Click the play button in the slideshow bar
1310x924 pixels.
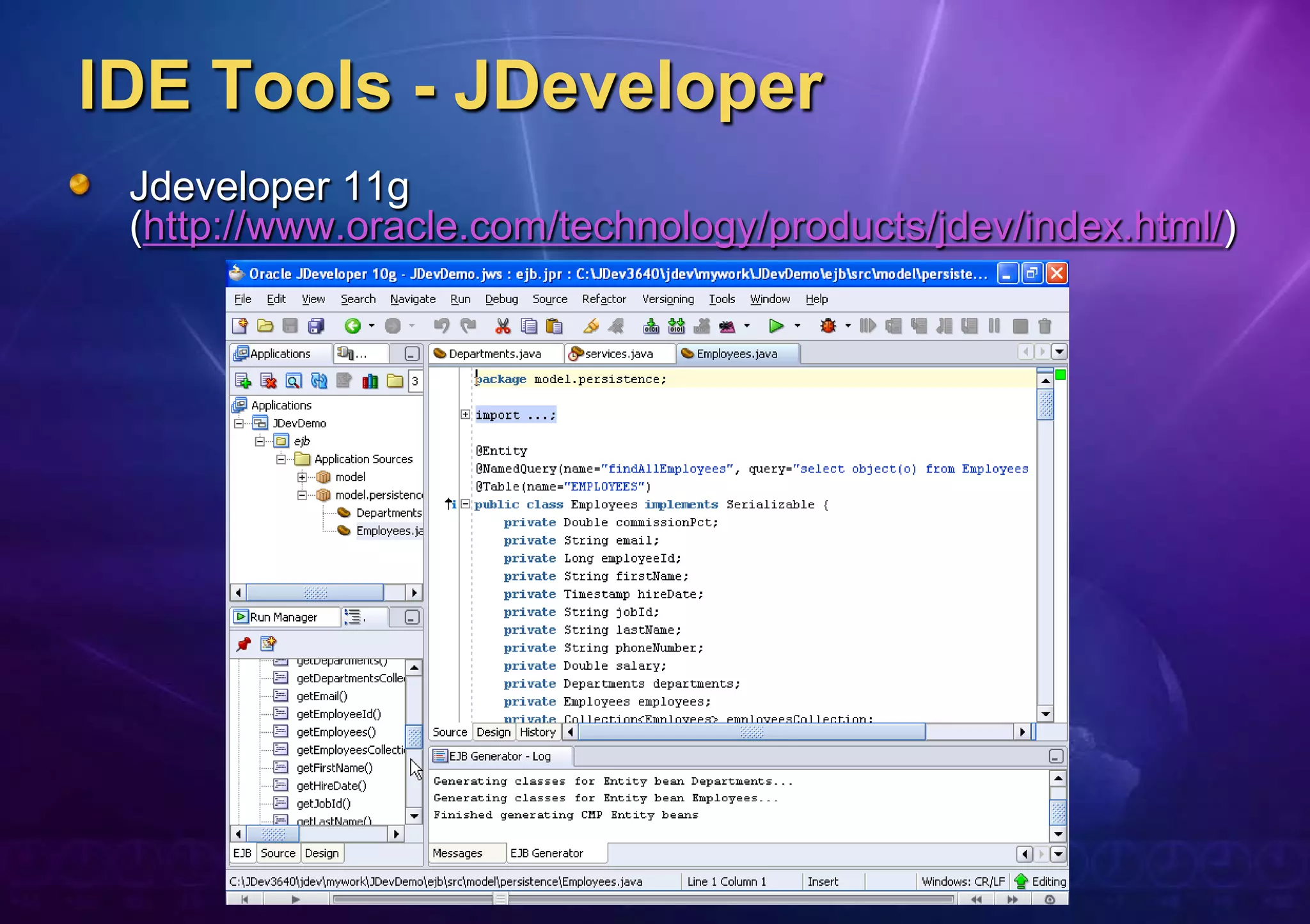tap(295, 899)
